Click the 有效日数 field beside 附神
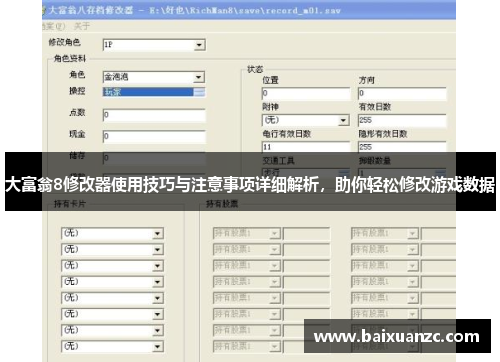 (402, 120)
